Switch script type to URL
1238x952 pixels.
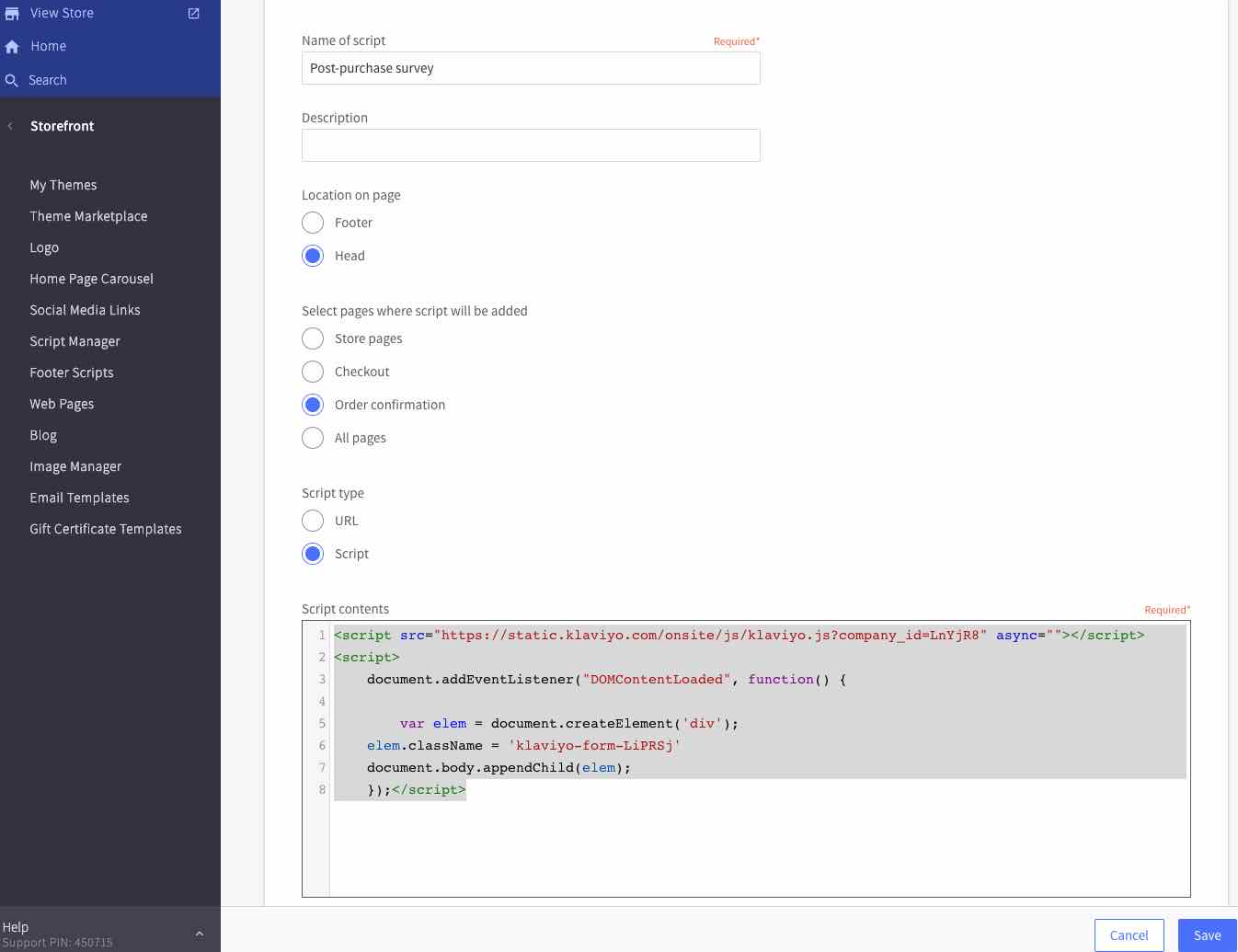coord(313,521)
